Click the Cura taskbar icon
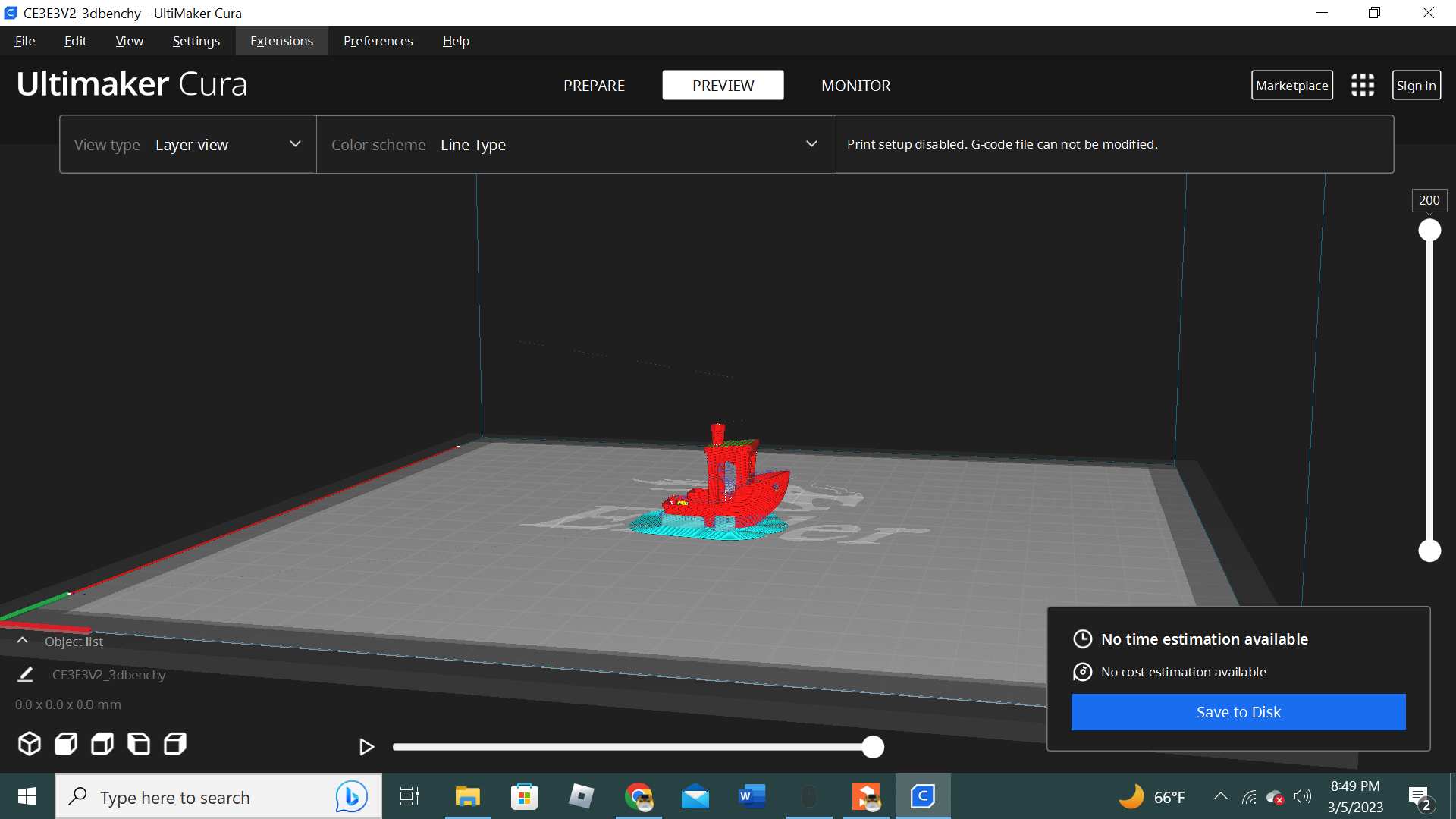This screenshot has width=1456, height=819. pyautogui.click(x=923, y=796)
